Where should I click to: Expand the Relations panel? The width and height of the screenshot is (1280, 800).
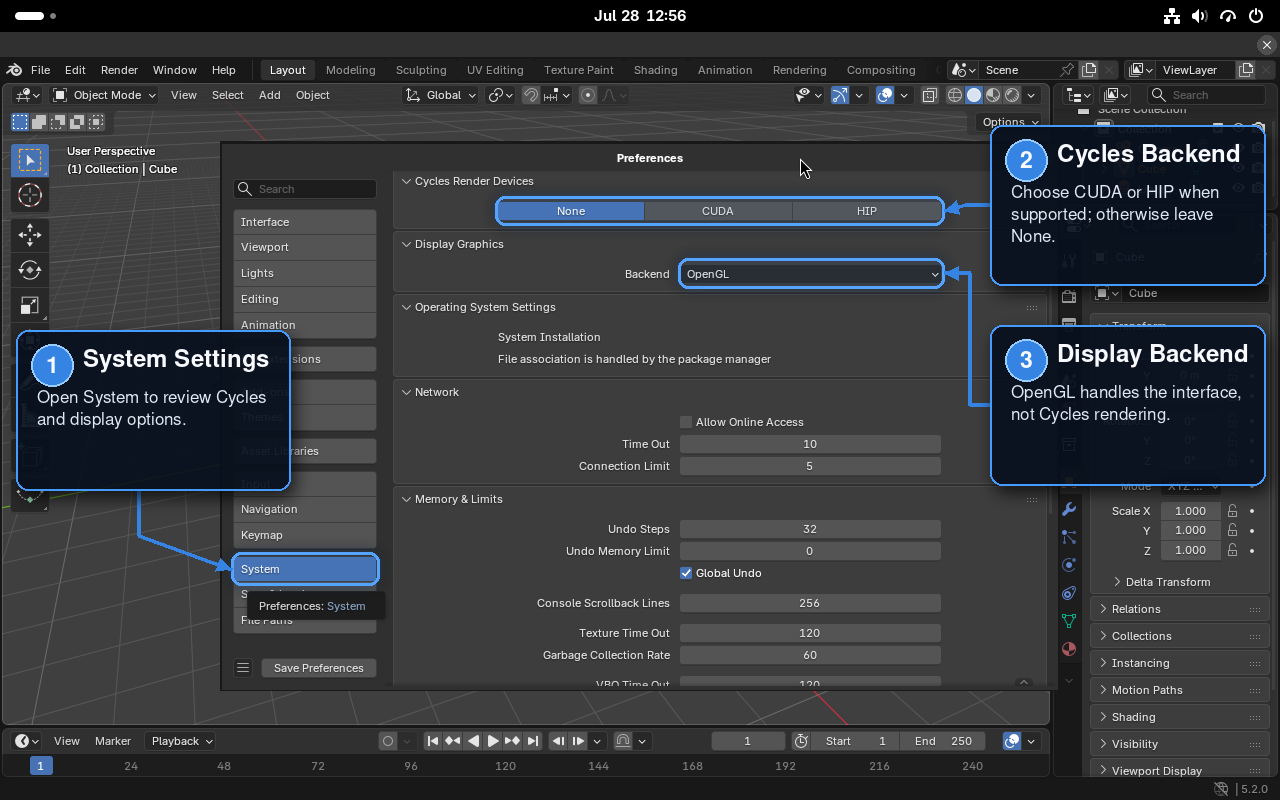point(1177,609)
